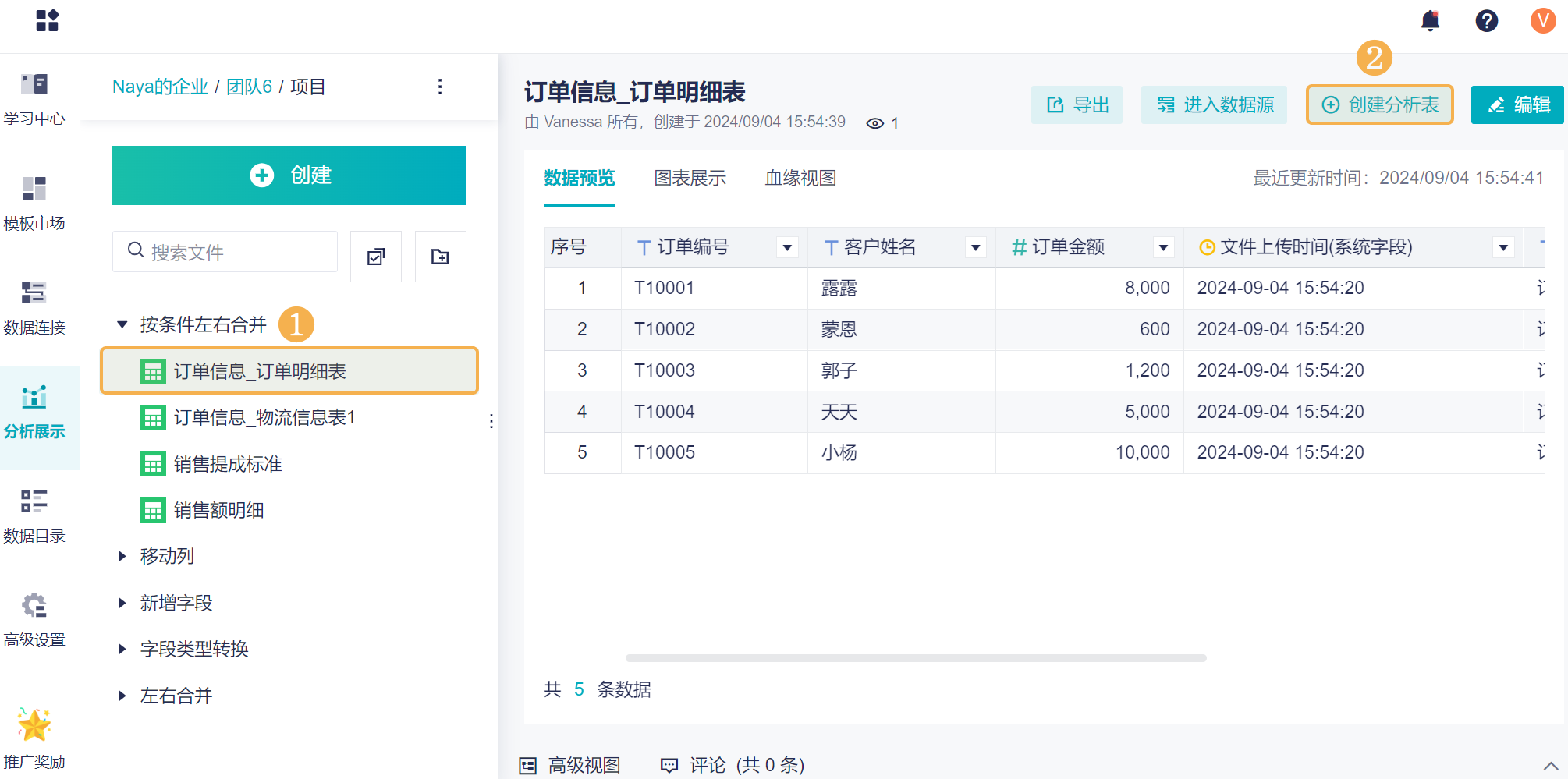Click the new folder icon
1568x779 pixels.
[440, 257]
